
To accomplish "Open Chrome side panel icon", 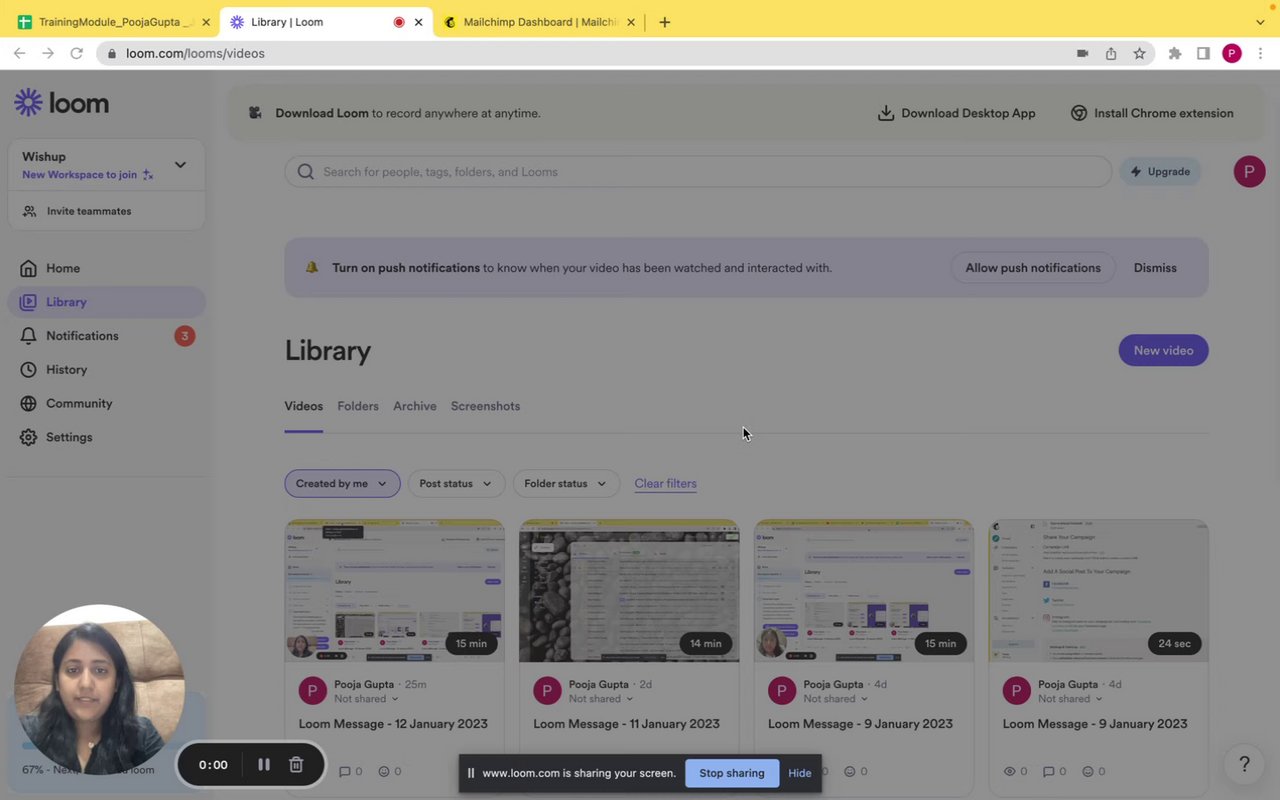I will [1203, 53].
